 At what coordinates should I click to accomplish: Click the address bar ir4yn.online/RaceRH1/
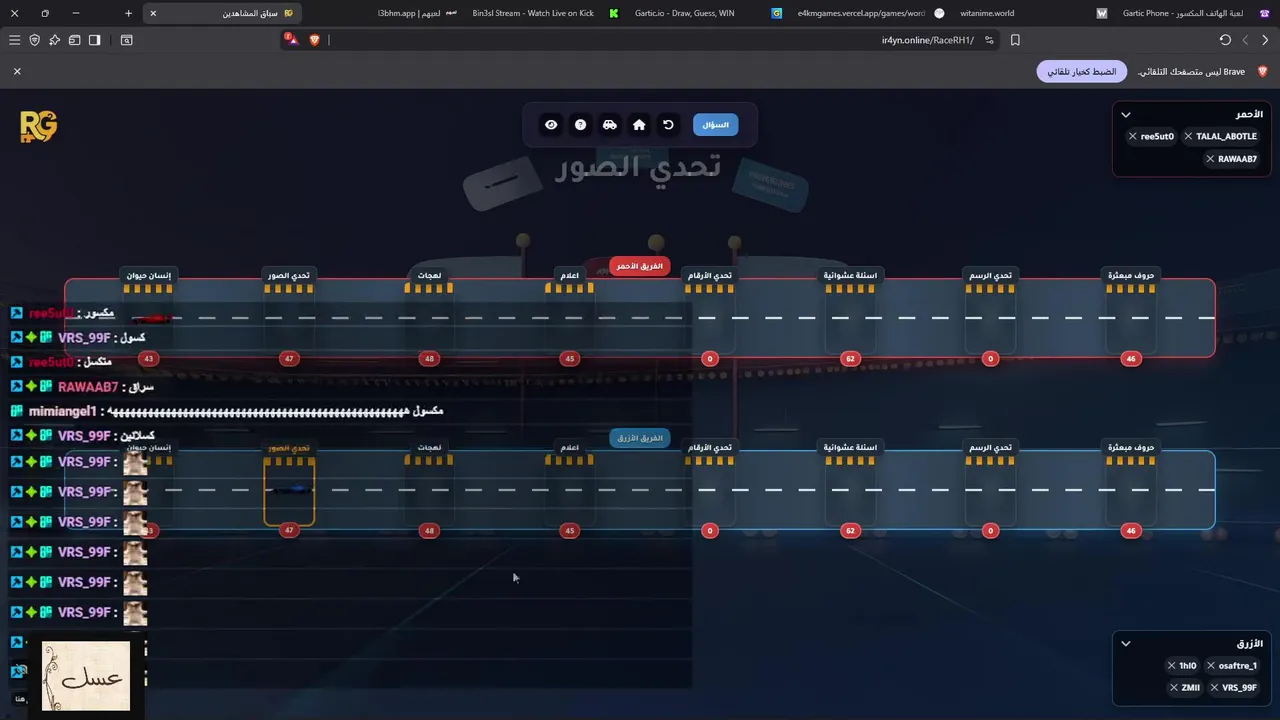(x=650, y=40)
